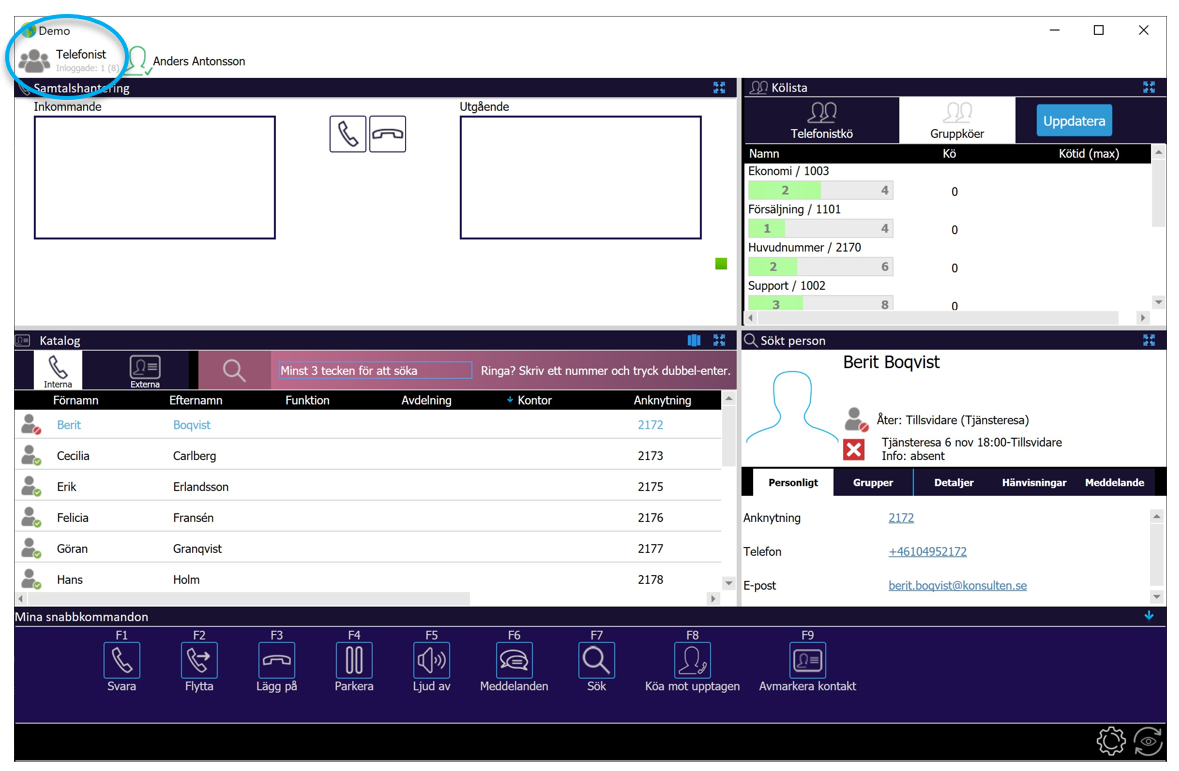
Task: Select the Cecilia Carlberg row
Action: tap(368, 455)
